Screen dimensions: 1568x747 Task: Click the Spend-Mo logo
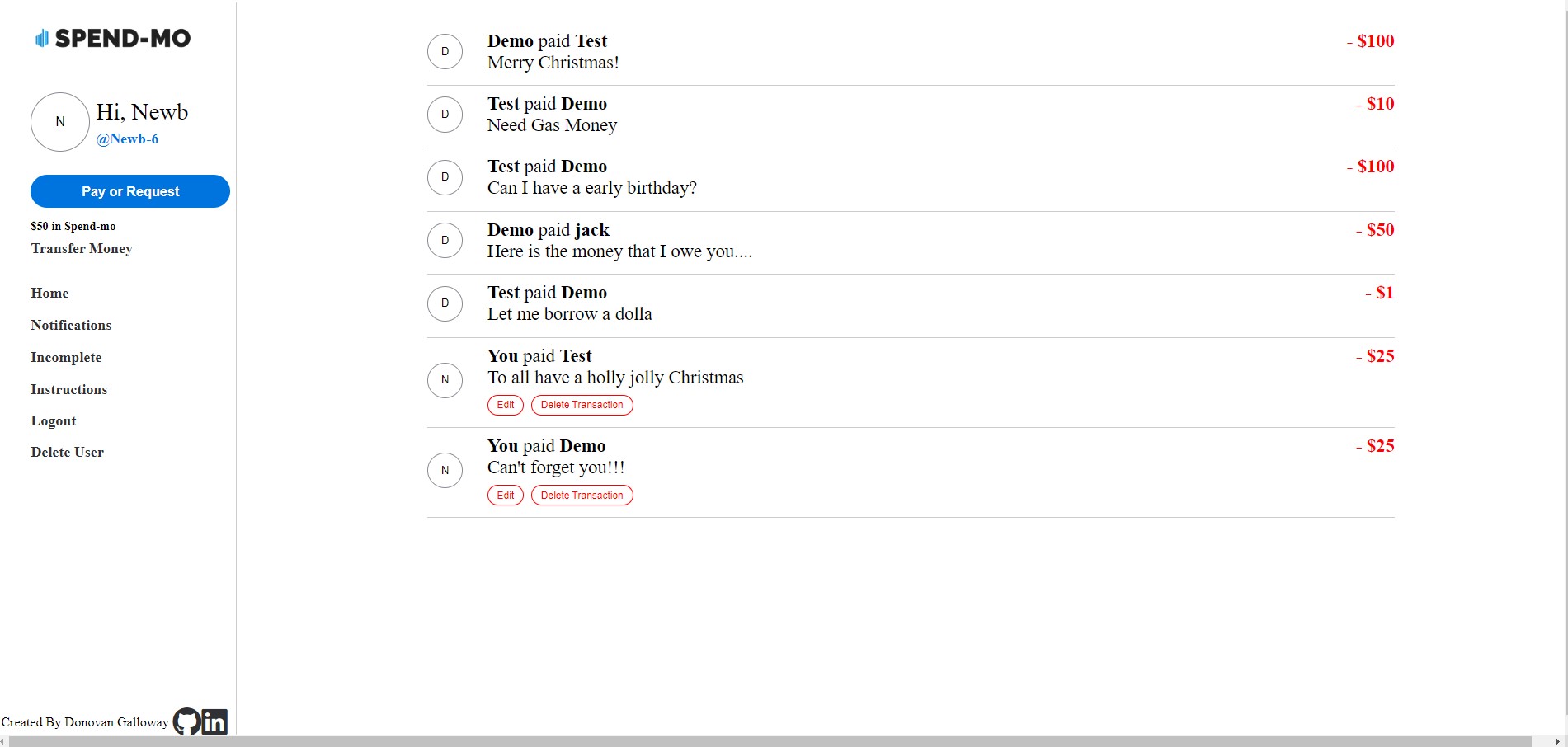113,38
